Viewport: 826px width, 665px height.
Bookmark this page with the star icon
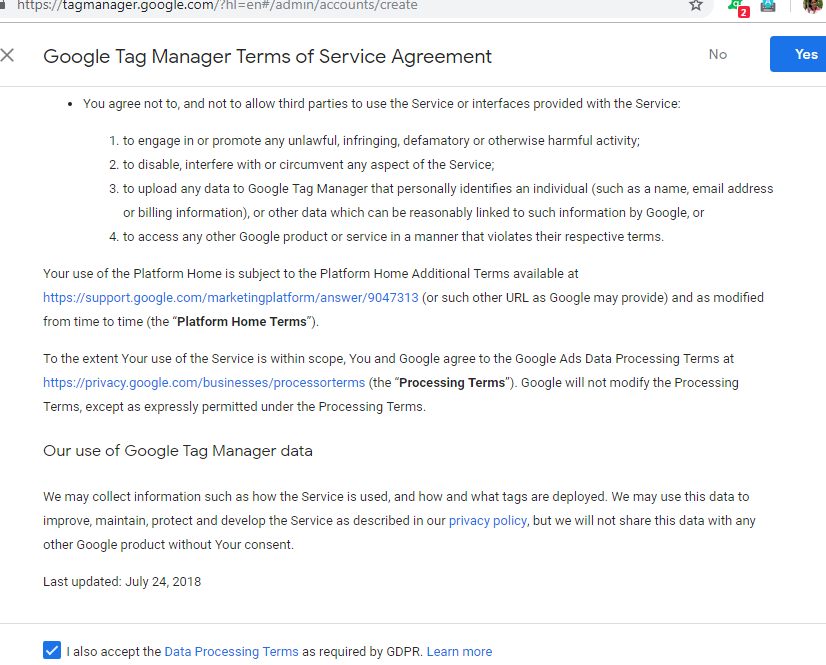click(x=696, y=5)
